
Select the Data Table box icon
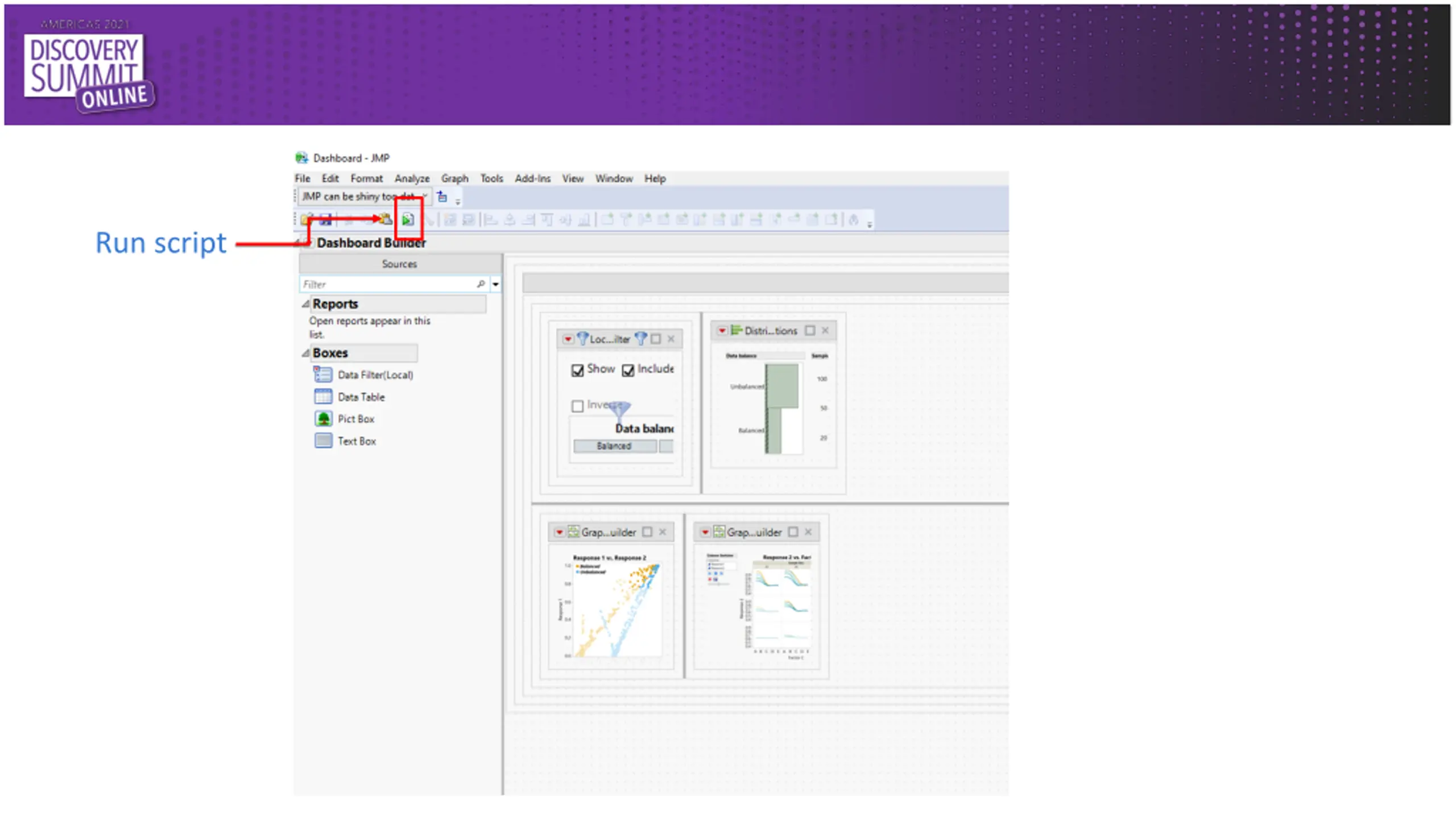(x=323, y=397)
